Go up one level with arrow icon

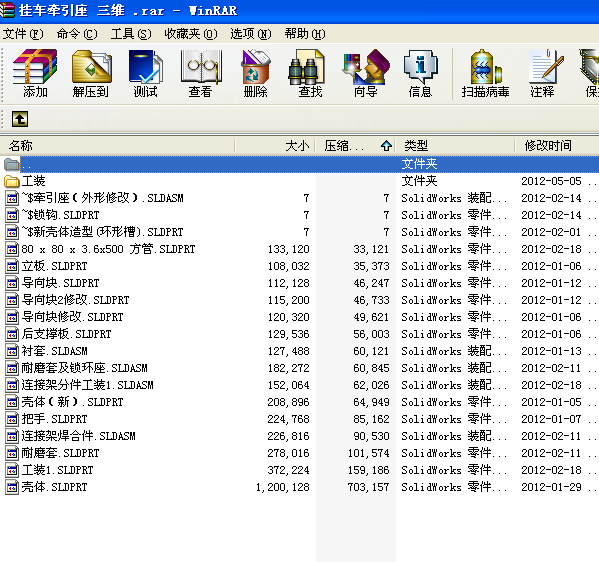(x=19, y=119)
